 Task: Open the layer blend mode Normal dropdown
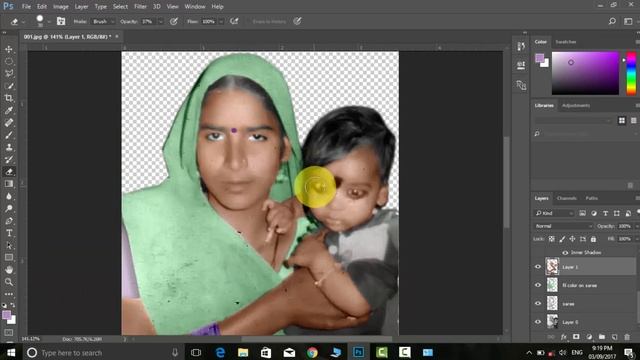coord(563,226)
